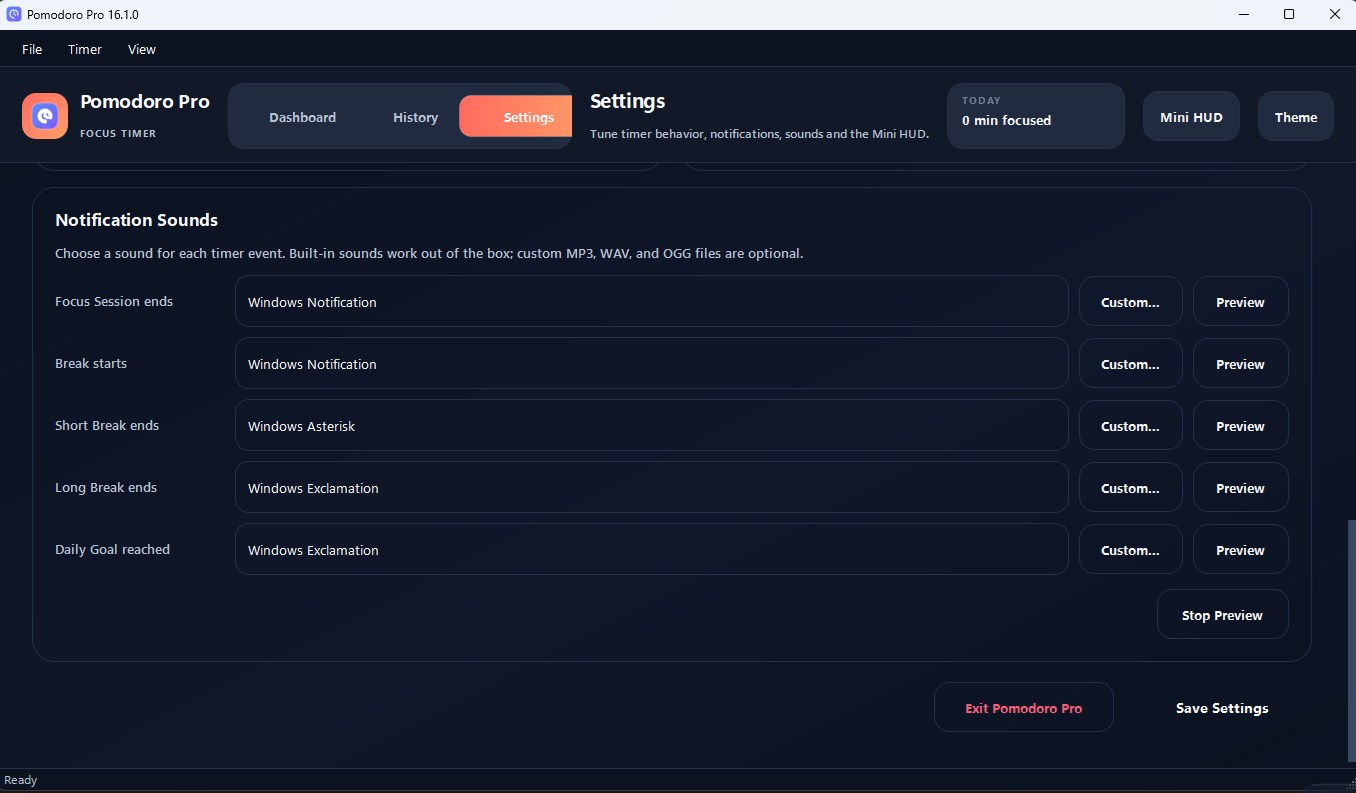Click the "Break starts" label
The height and width of the screenshot is (793, 1356).
tap(91, 364)
